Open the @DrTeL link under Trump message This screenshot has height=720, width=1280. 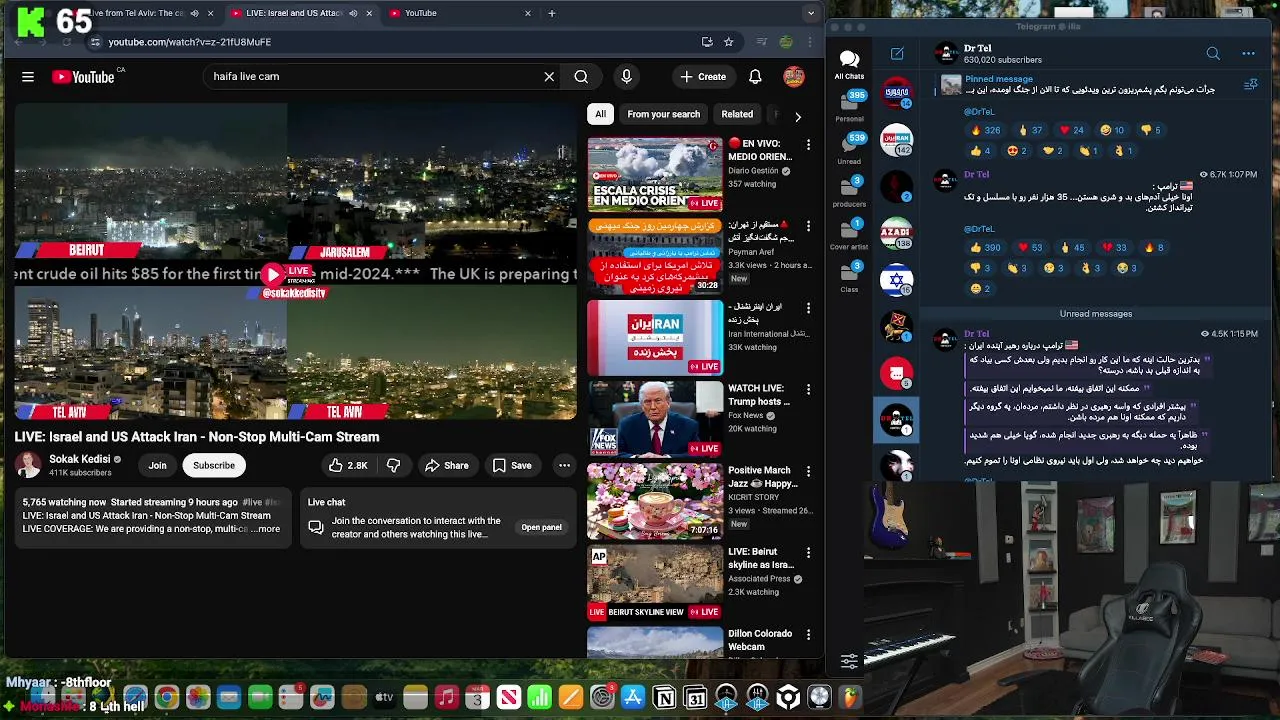[x=979, y=229]
